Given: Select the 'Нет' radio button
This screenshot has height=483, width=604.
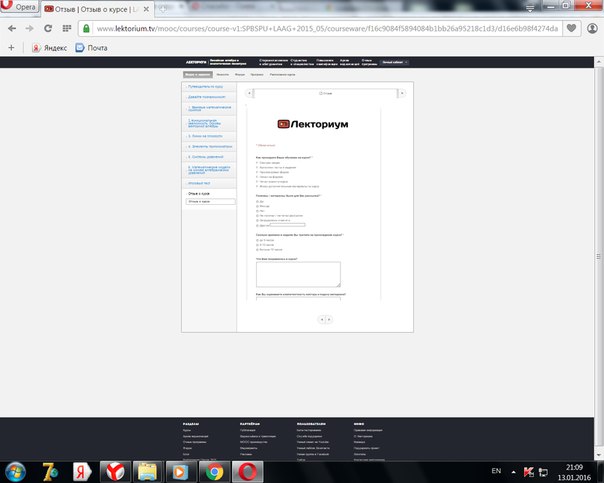Looking at the screenshot, I should pos(257,211).
